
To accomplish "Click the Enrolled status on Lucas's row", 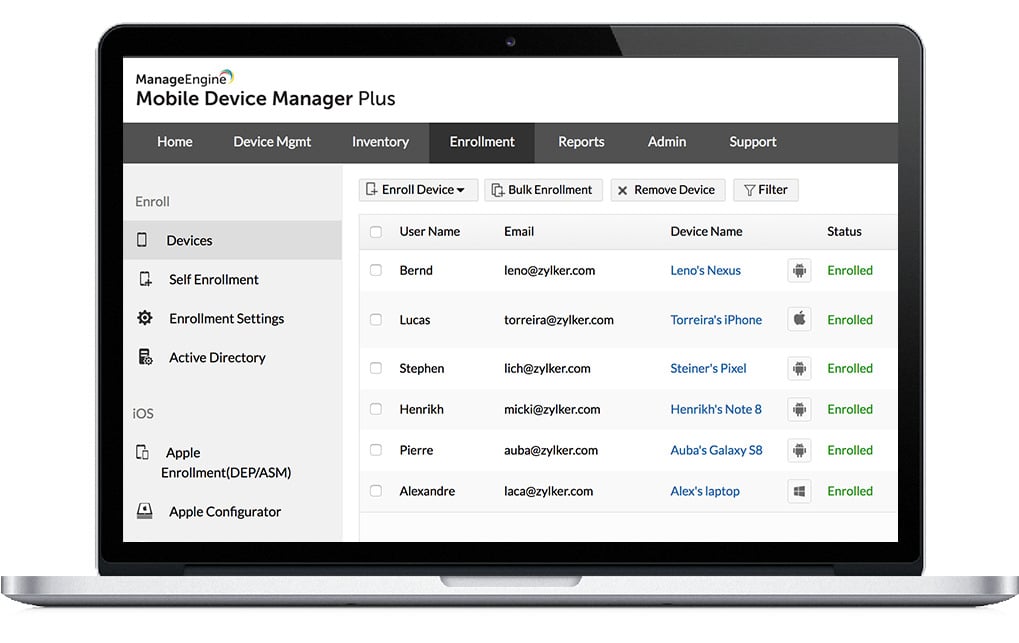I will 850,319.
